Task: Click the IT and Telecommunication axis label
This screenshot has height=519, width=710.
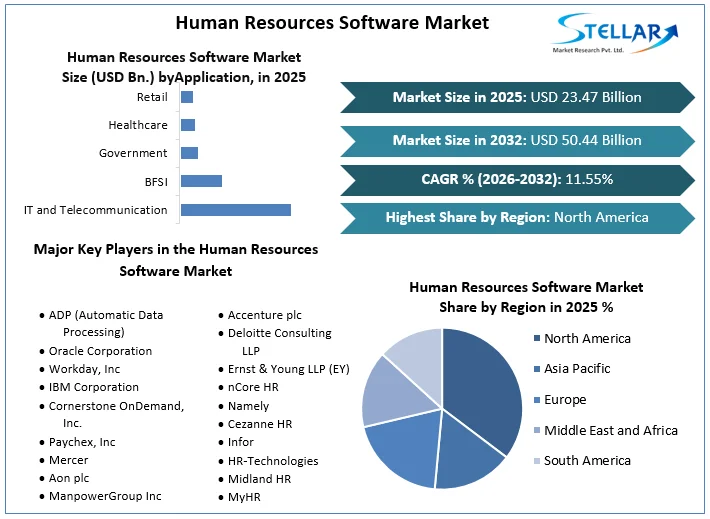Action: coord(96,210)
